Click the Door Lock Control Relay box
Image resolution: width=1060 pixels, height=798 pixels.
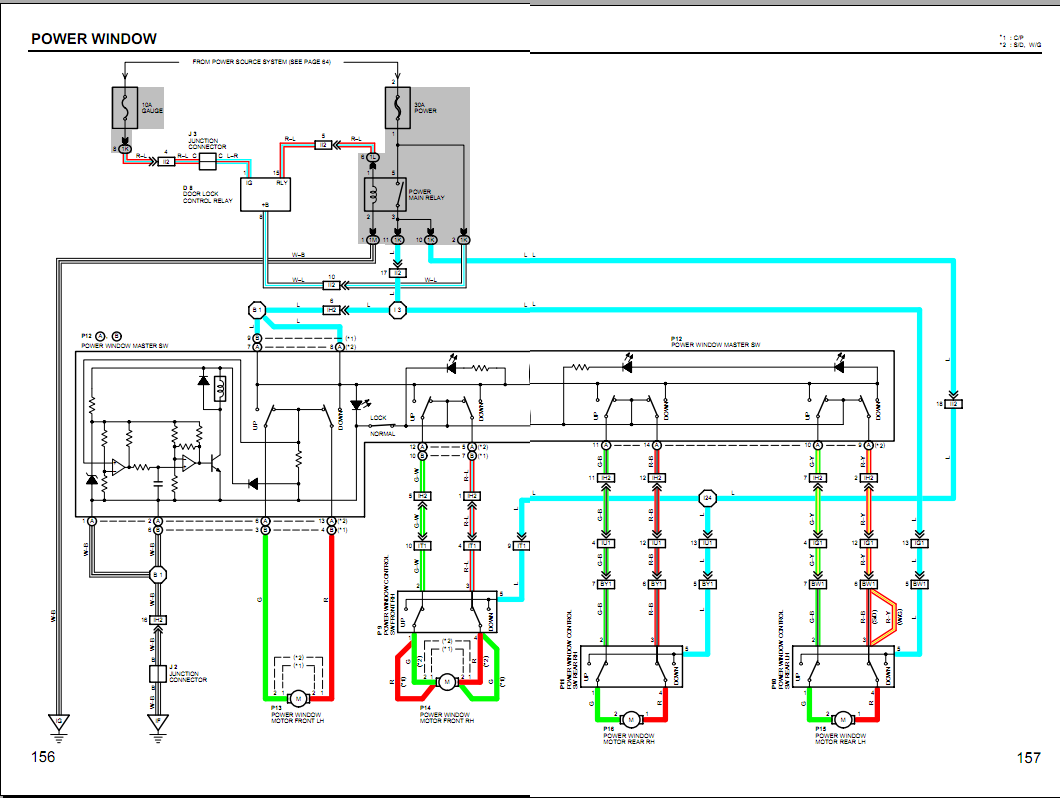[x=265, y=190]
